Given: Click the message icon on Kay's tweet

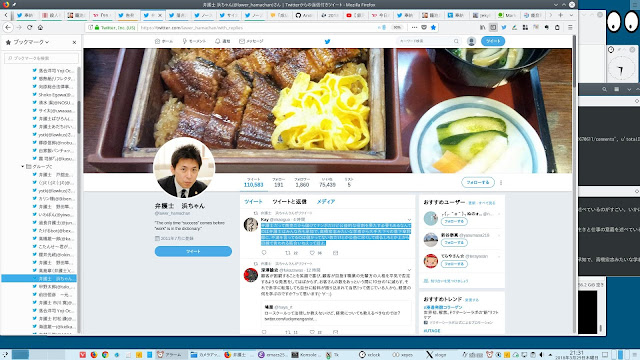Looking at the screenshot, I should pyautogui.click(x=336, y=253).
